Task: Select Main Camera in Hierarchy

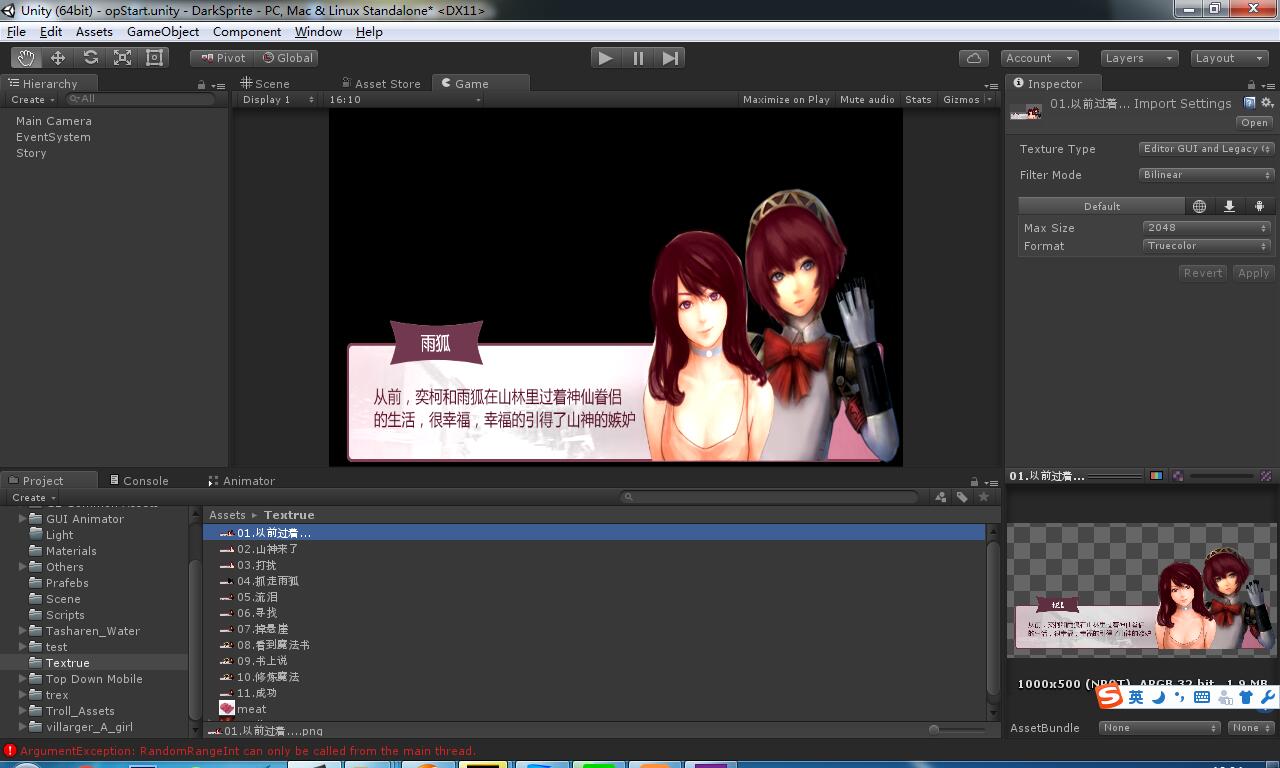Action: pyautogui.click(x=54, y=121)
